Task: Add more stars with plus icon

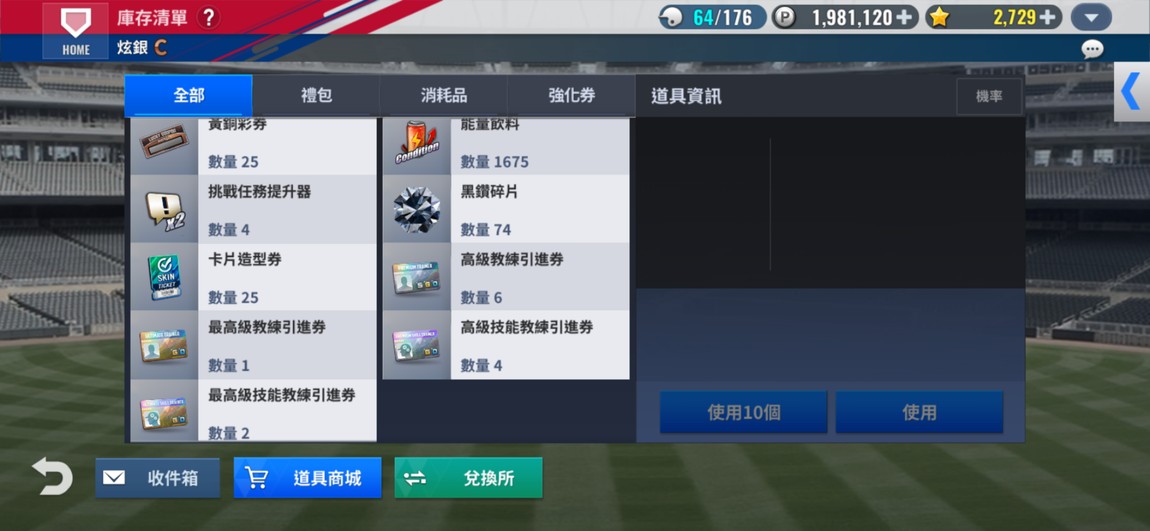Action: (1050, 18)
